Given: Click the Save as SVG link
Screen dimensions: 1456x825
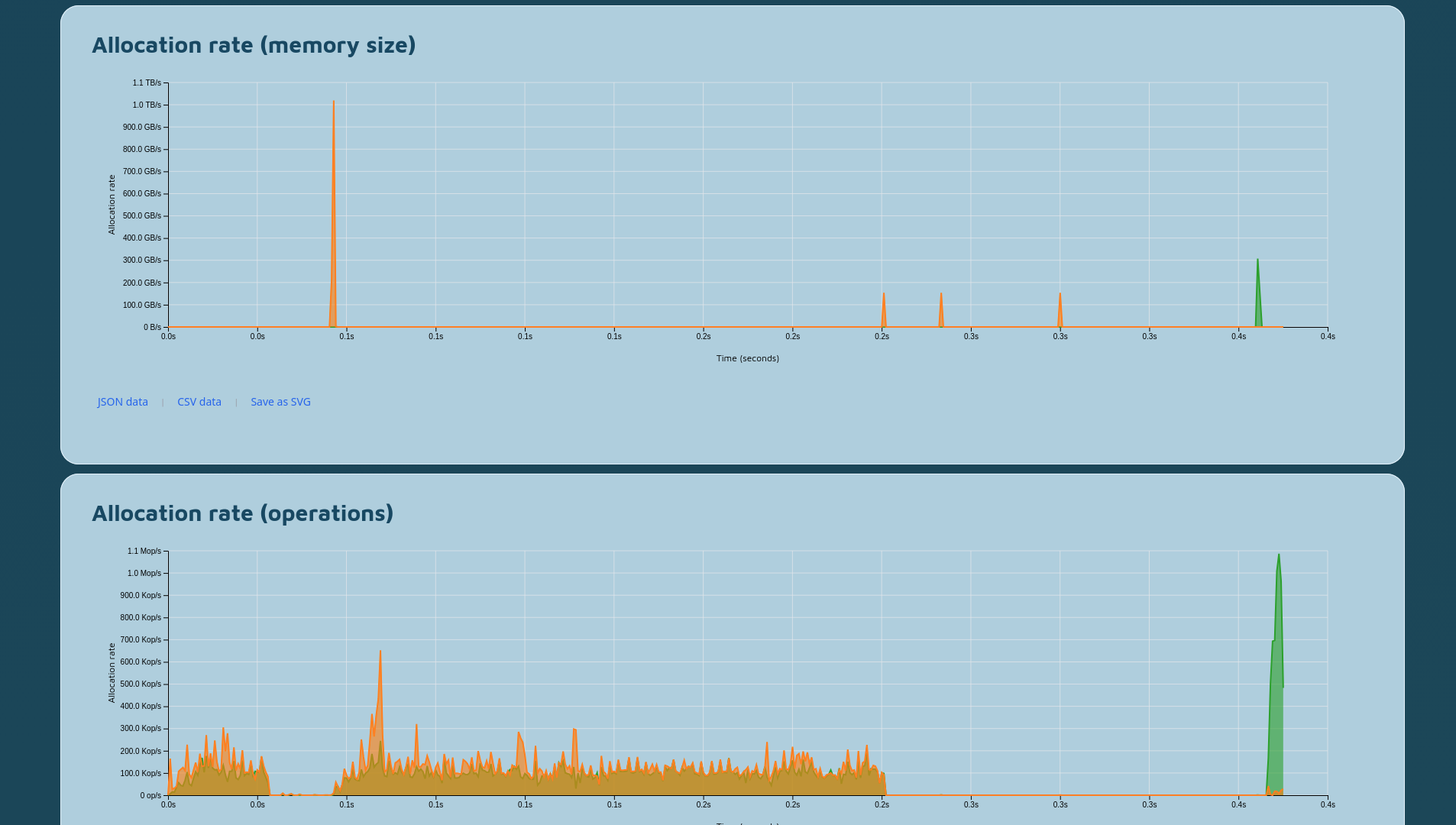Looking at the screenshot, I should [280, 402].
